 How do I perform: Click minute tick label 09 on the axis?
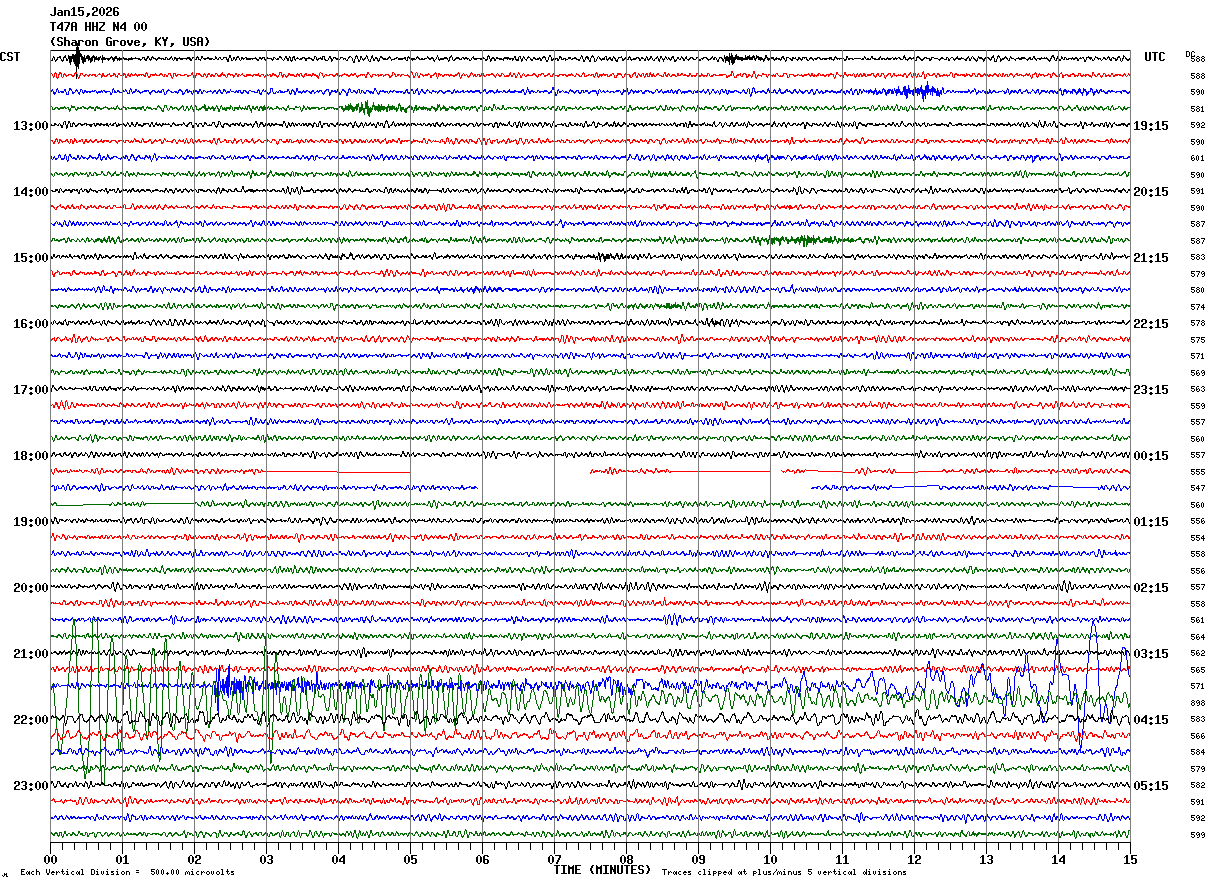[698, 859]
